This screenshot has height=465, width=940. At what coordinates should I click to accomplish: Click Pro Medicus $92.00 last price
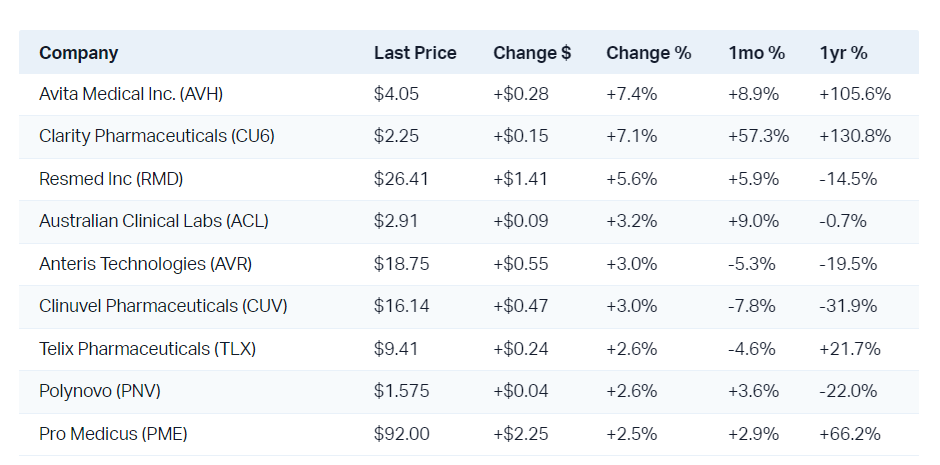pos(402,434)
